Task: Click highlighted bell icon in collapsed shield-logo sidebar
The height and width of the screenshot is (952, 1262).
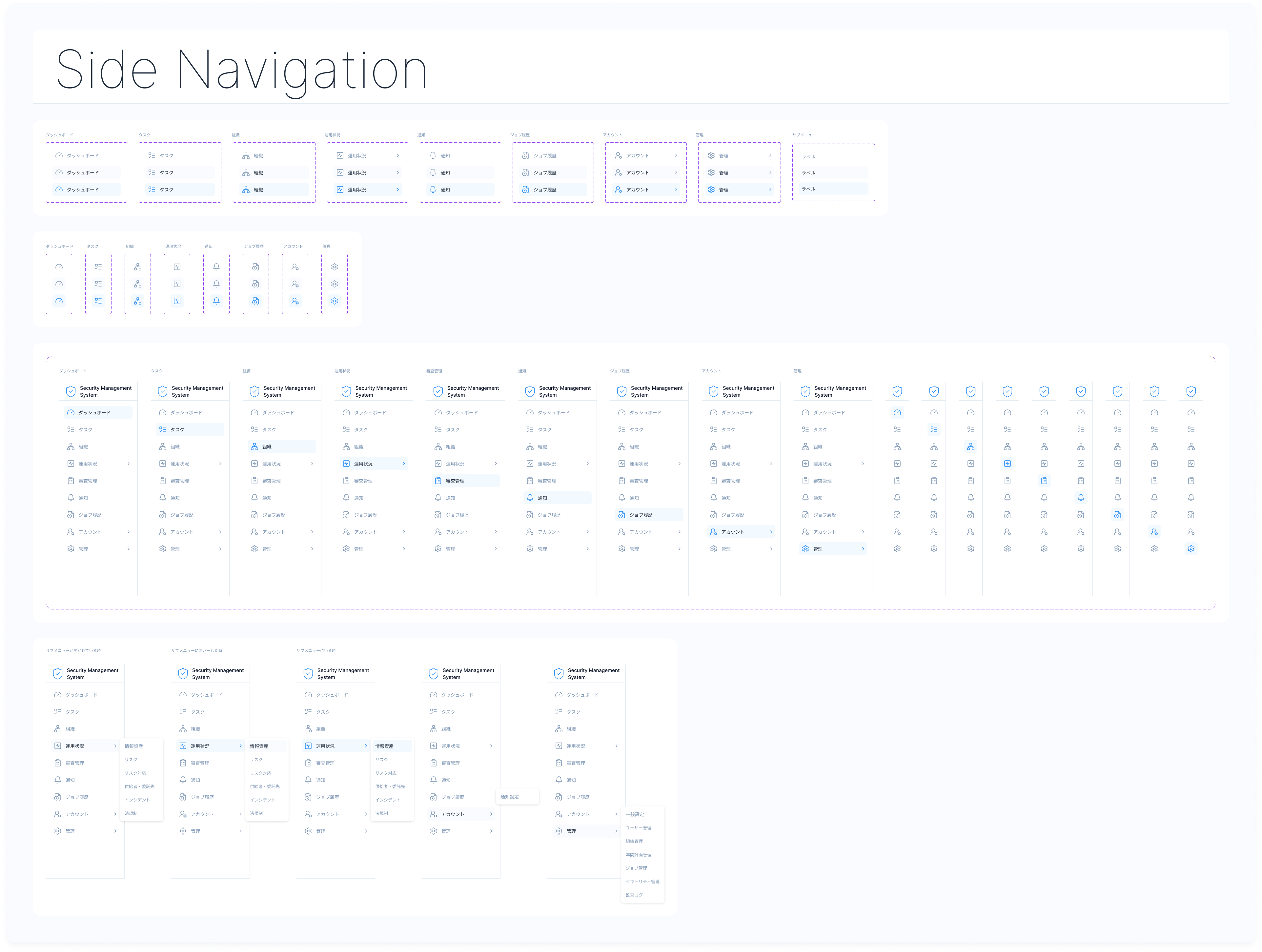Action: point(1081,497)
